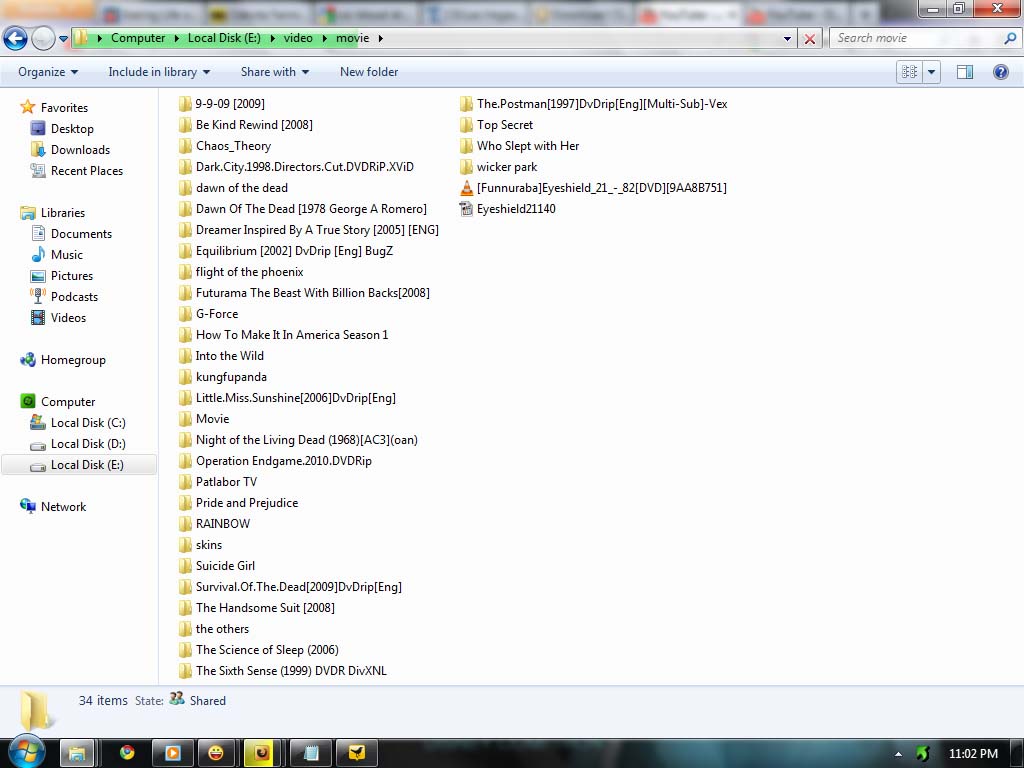This screenshot has width=1024, height=768.
Task: Open the address bar history dropdown
Action: (788, 39)
